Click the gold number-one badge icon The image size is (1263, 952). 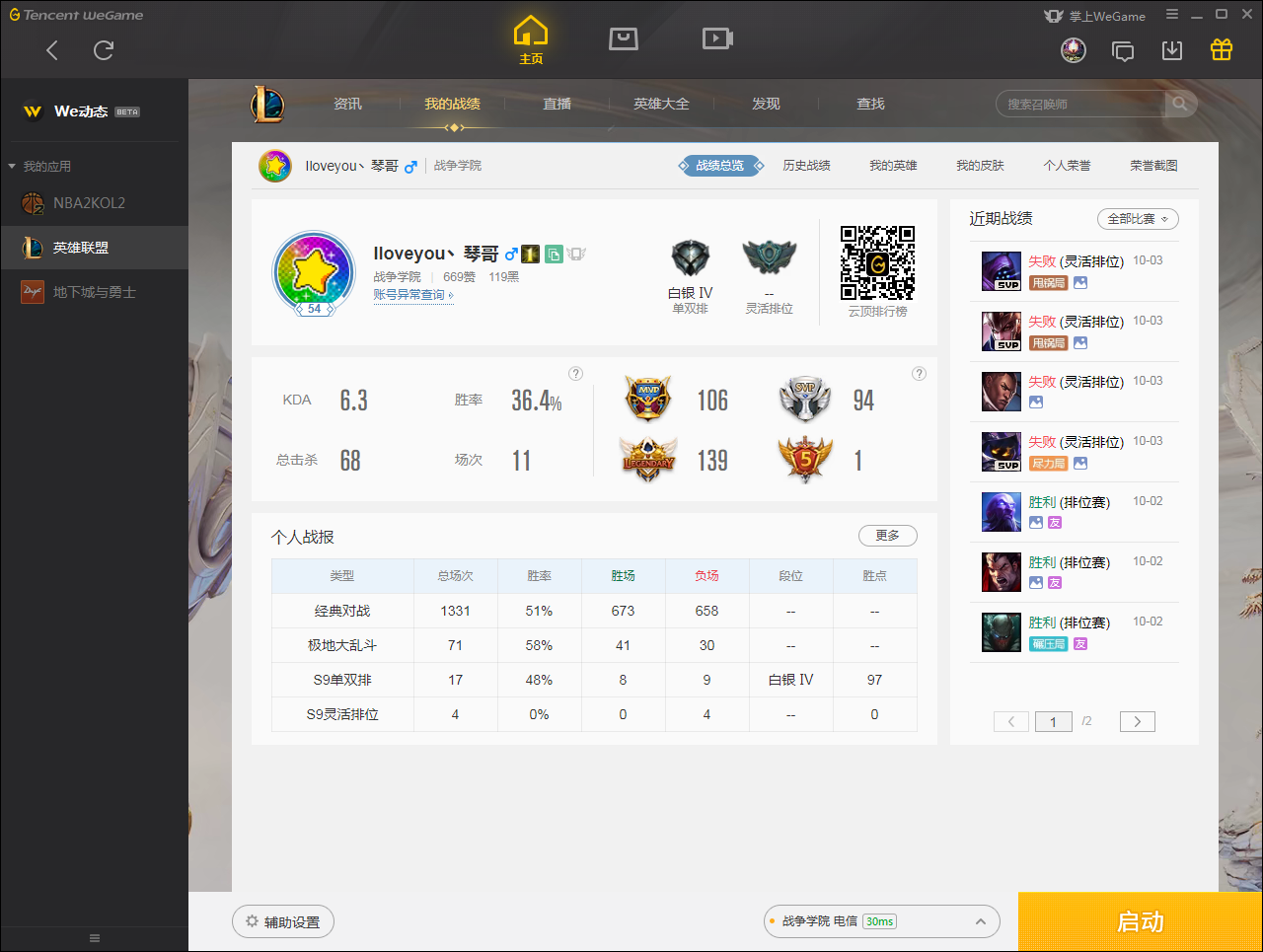pos(531,255)
